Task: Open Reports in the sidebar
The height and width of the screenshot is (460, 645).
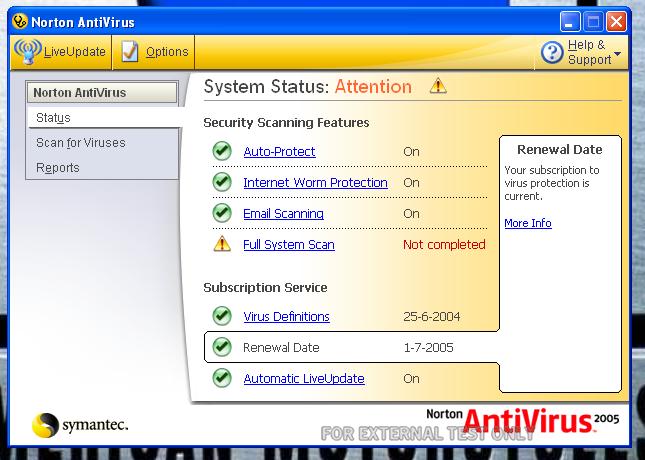Action: coord(58,168)
